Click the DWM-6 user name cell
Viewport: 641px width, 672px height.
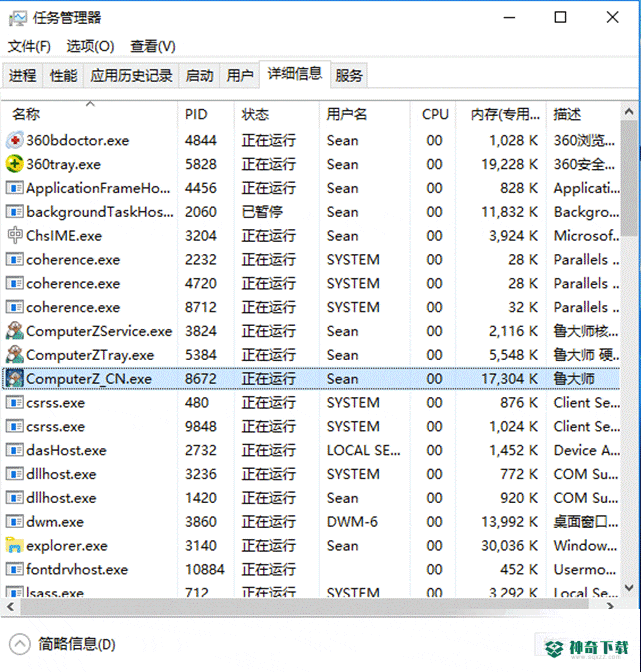352,522
